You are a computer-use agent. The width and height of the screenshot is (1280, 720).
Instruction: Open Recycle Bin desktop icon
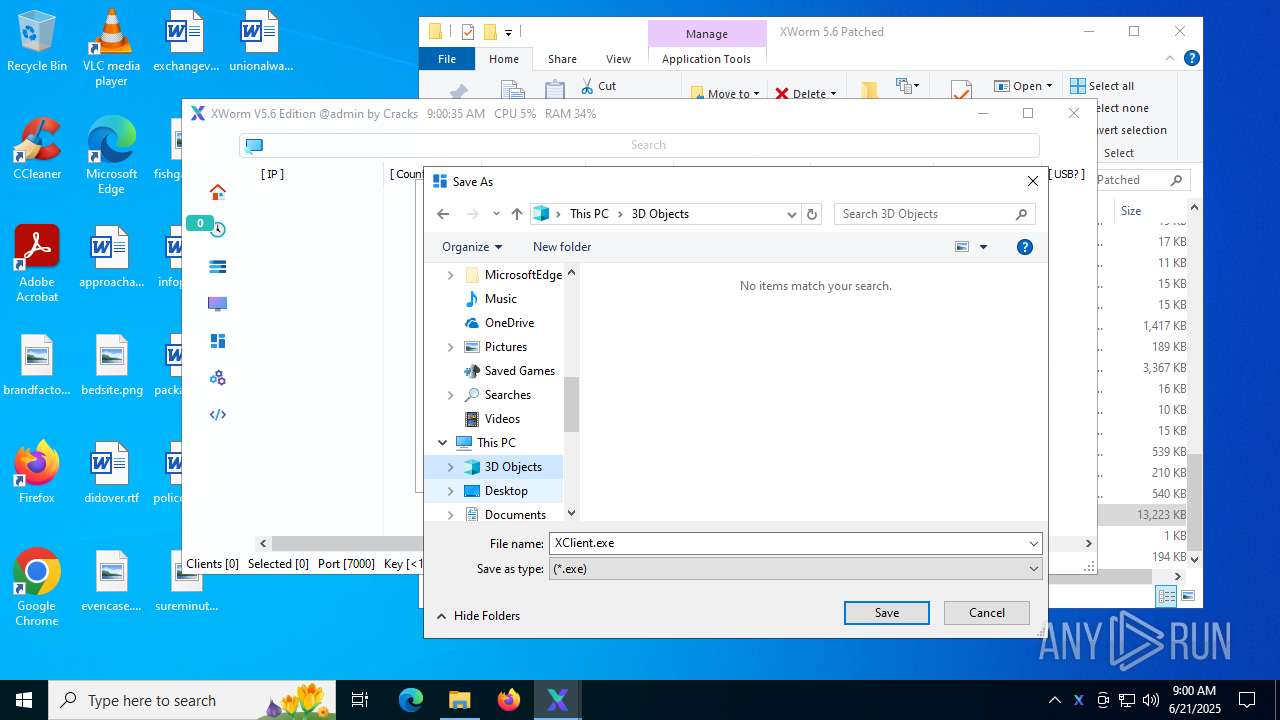(37, 42)
